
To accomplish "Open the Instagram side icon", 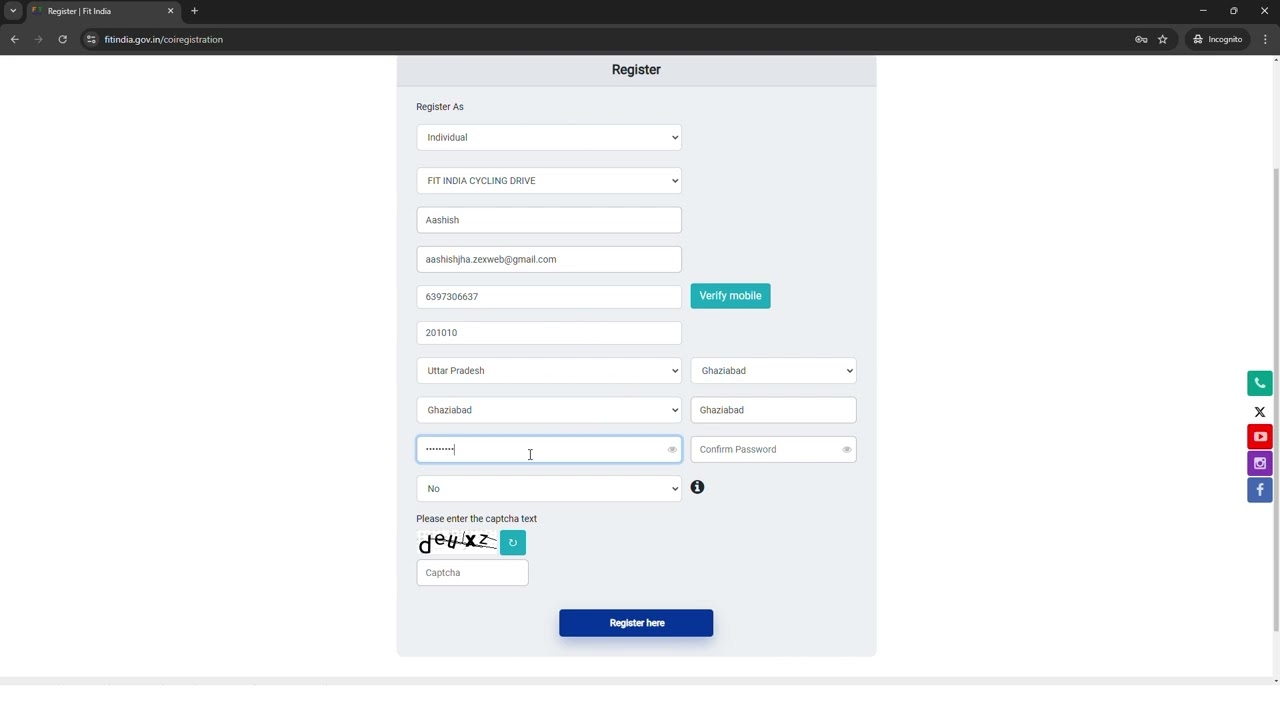I will point(1259,463).
